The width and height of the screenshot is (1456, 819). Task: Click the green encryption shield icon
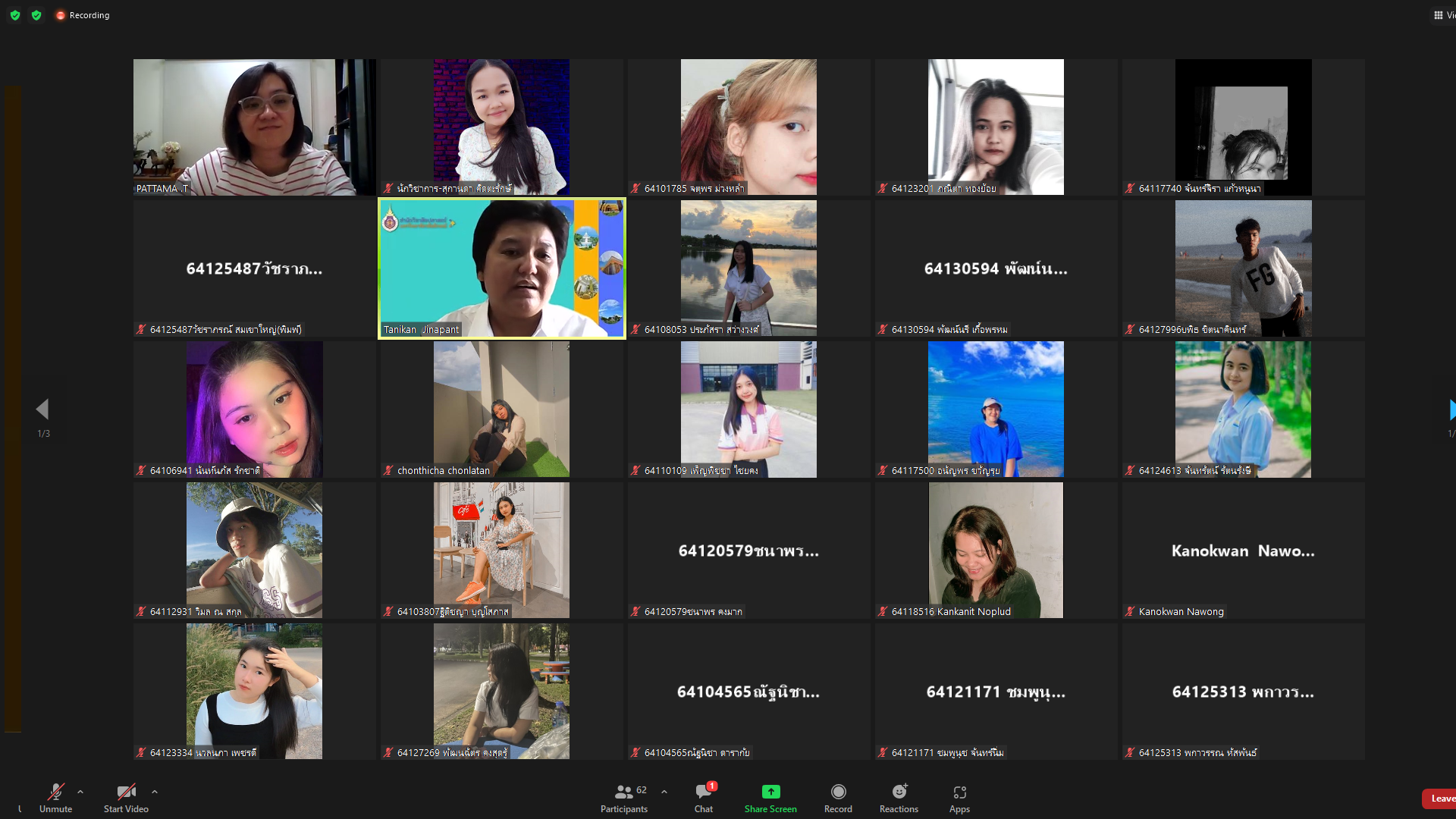(15, 15)
